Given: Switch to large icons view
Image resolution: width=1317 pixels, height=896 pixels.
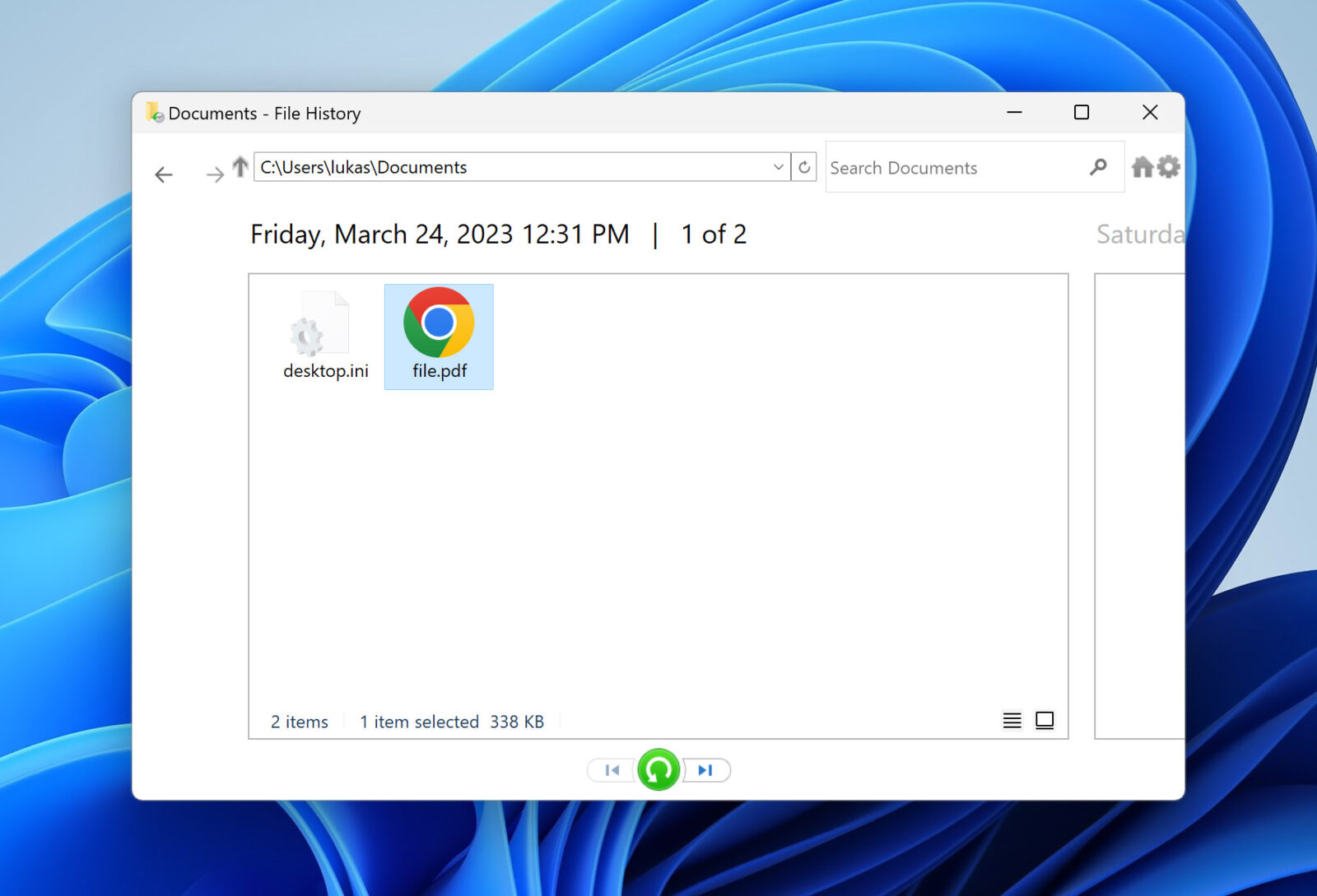Looking at the screenshot, I should pos(1045,720).
